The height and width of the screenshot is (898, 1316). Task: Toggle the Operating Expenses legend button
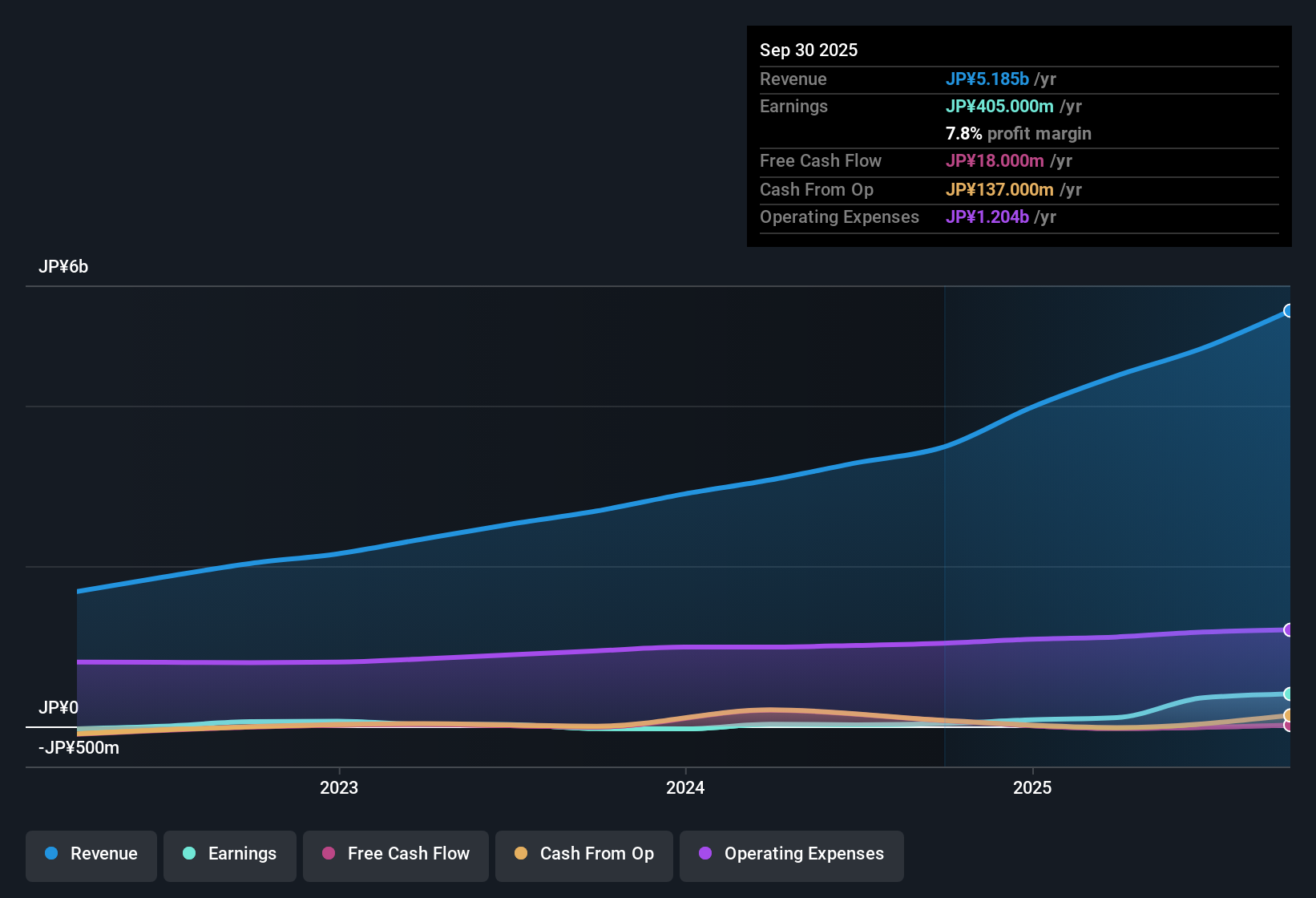[x=792, y=855]
